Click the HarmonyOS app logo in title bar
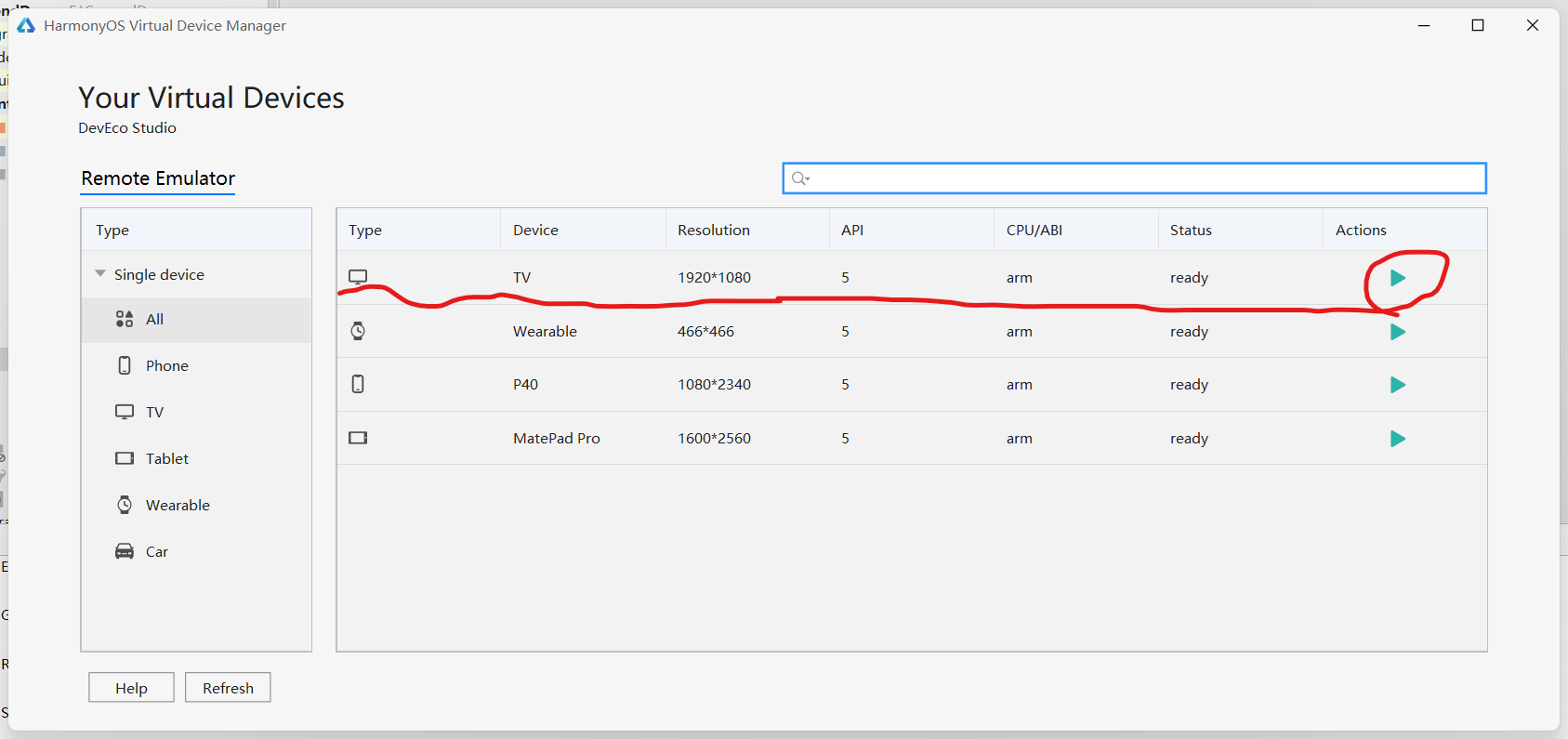Viewport: 1568px width, 739px height. click(26, 25)
